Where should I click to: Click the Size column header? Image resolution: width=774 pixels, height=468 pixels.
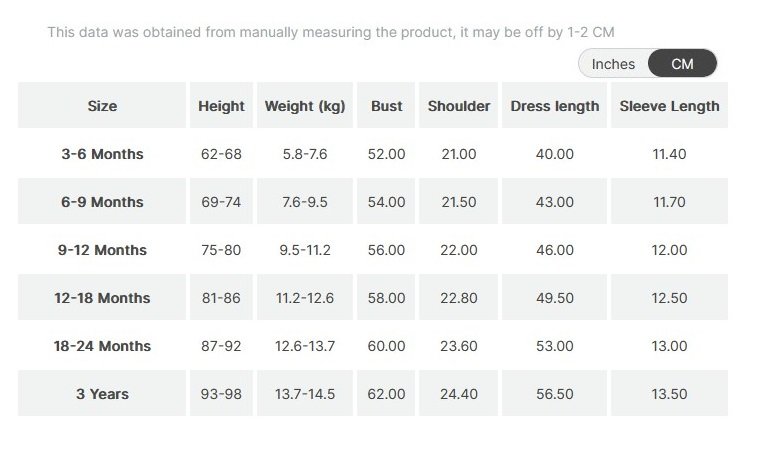pyautogui.click(x=102, y=106)
